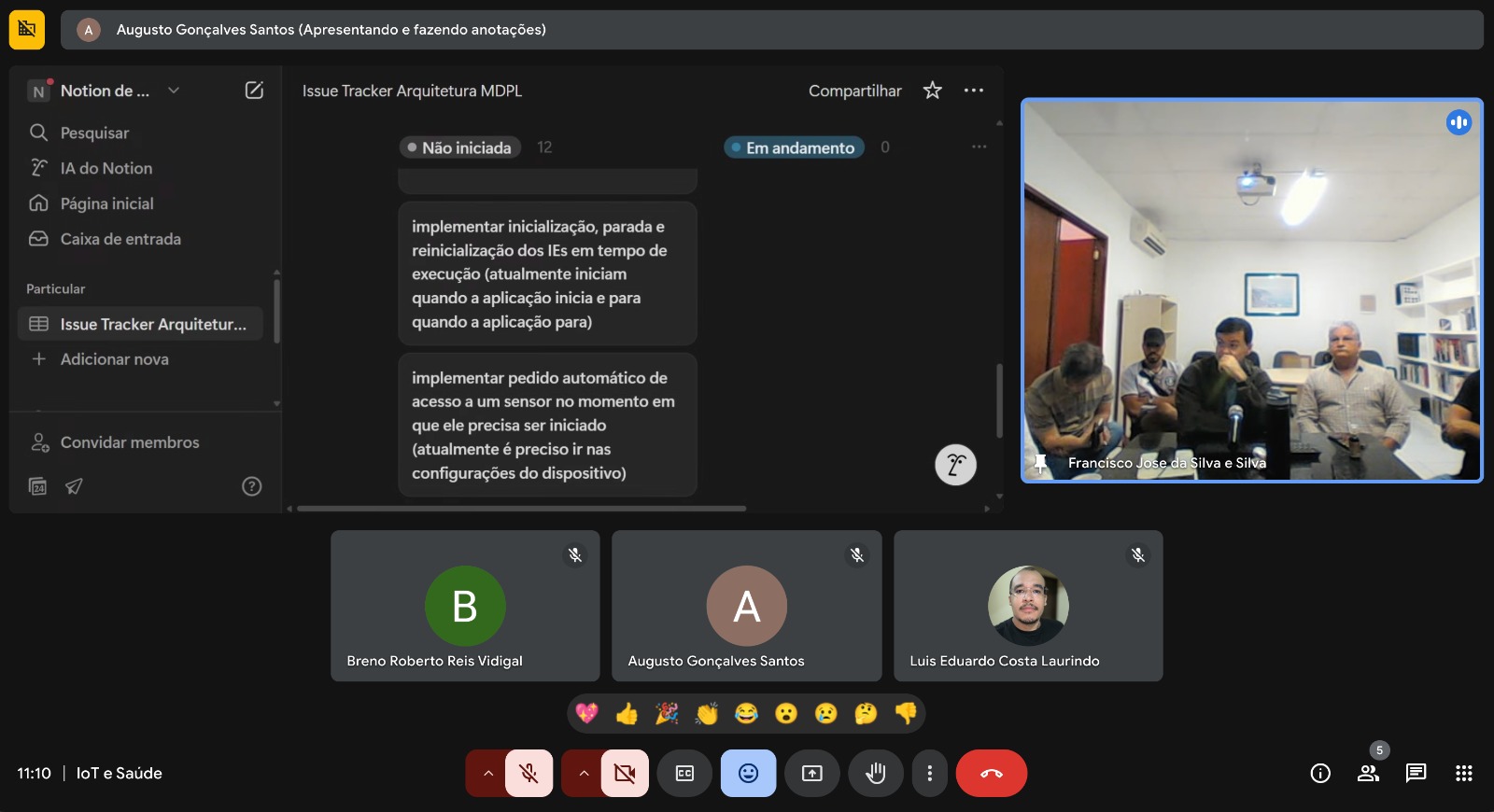Send the thinking face reaction
Viewport: 1494px width, 812px height.
click(x=866, y=714)
